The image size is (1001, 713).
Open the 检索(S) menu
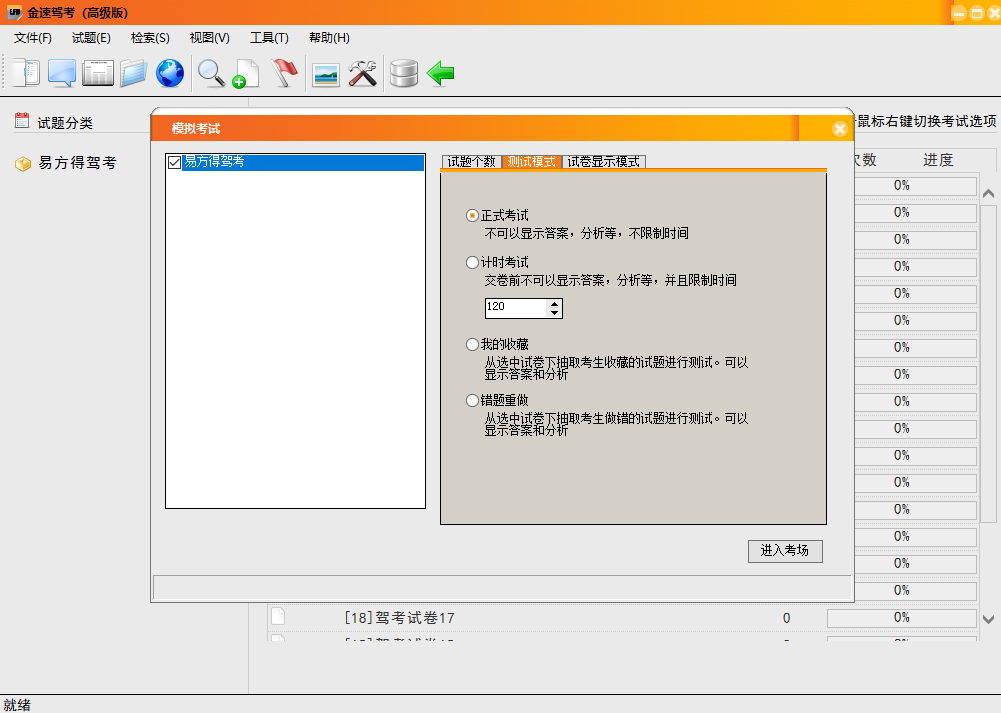(x=150, y=38)
